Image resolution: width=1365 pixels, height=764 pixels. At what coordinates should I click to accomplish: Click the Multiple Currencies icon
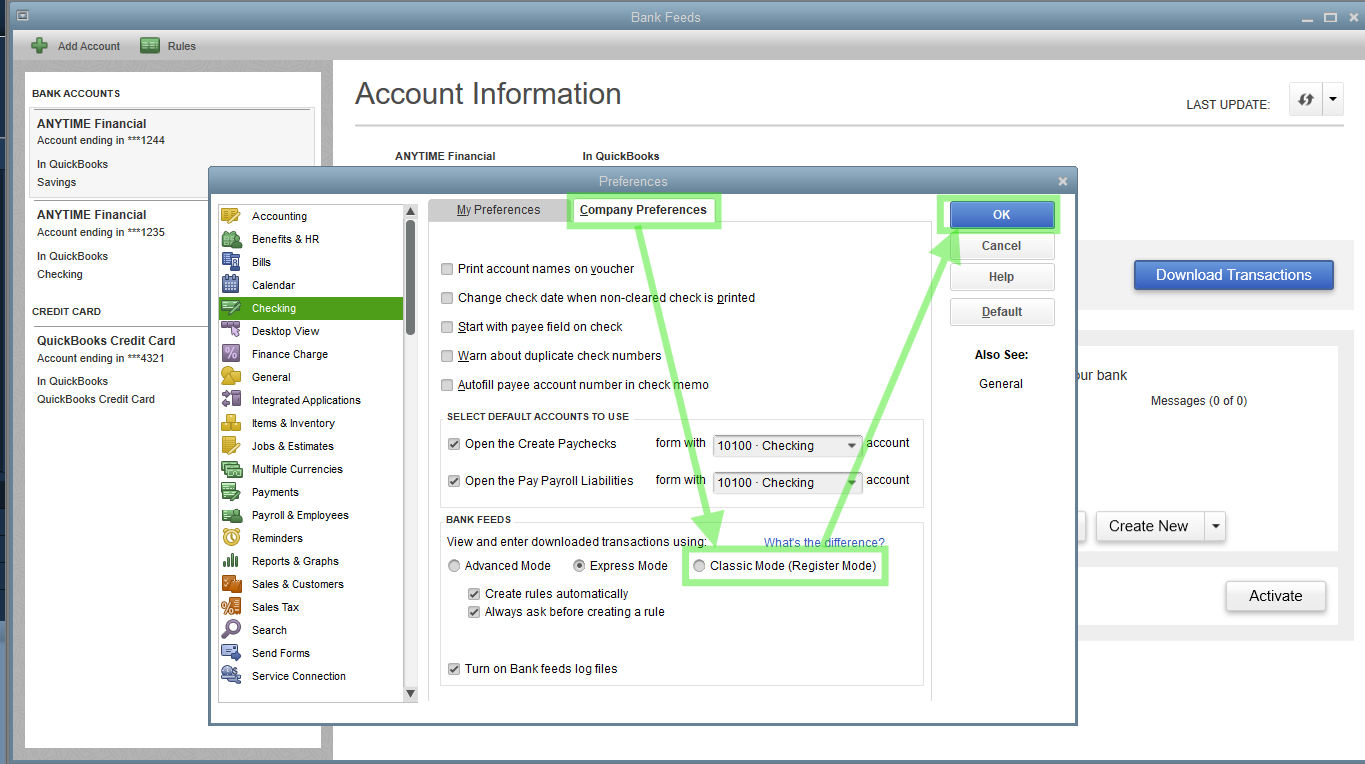pyautogui.click(x=231, y=469)
